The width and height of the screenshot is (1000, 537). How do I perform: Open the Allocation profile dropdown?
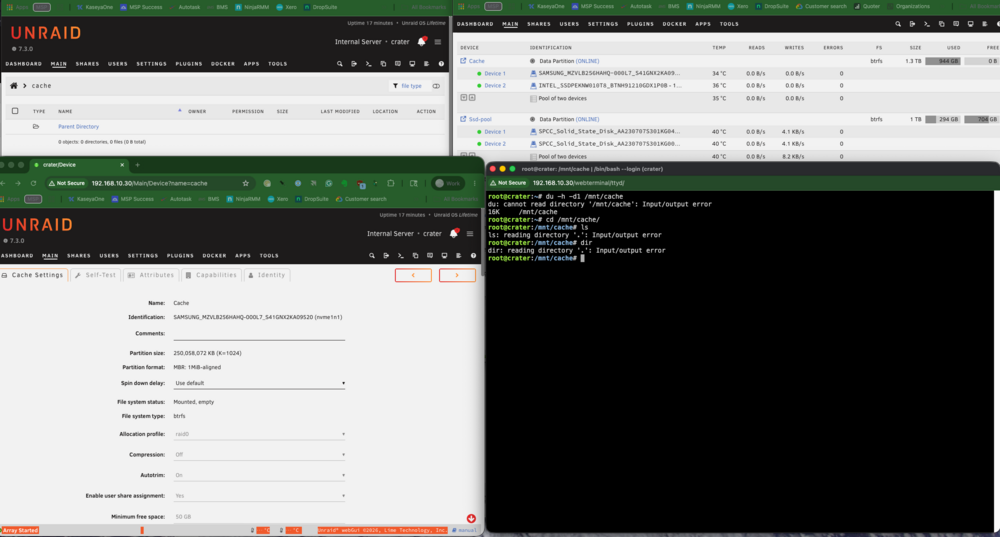click(260, 434)
